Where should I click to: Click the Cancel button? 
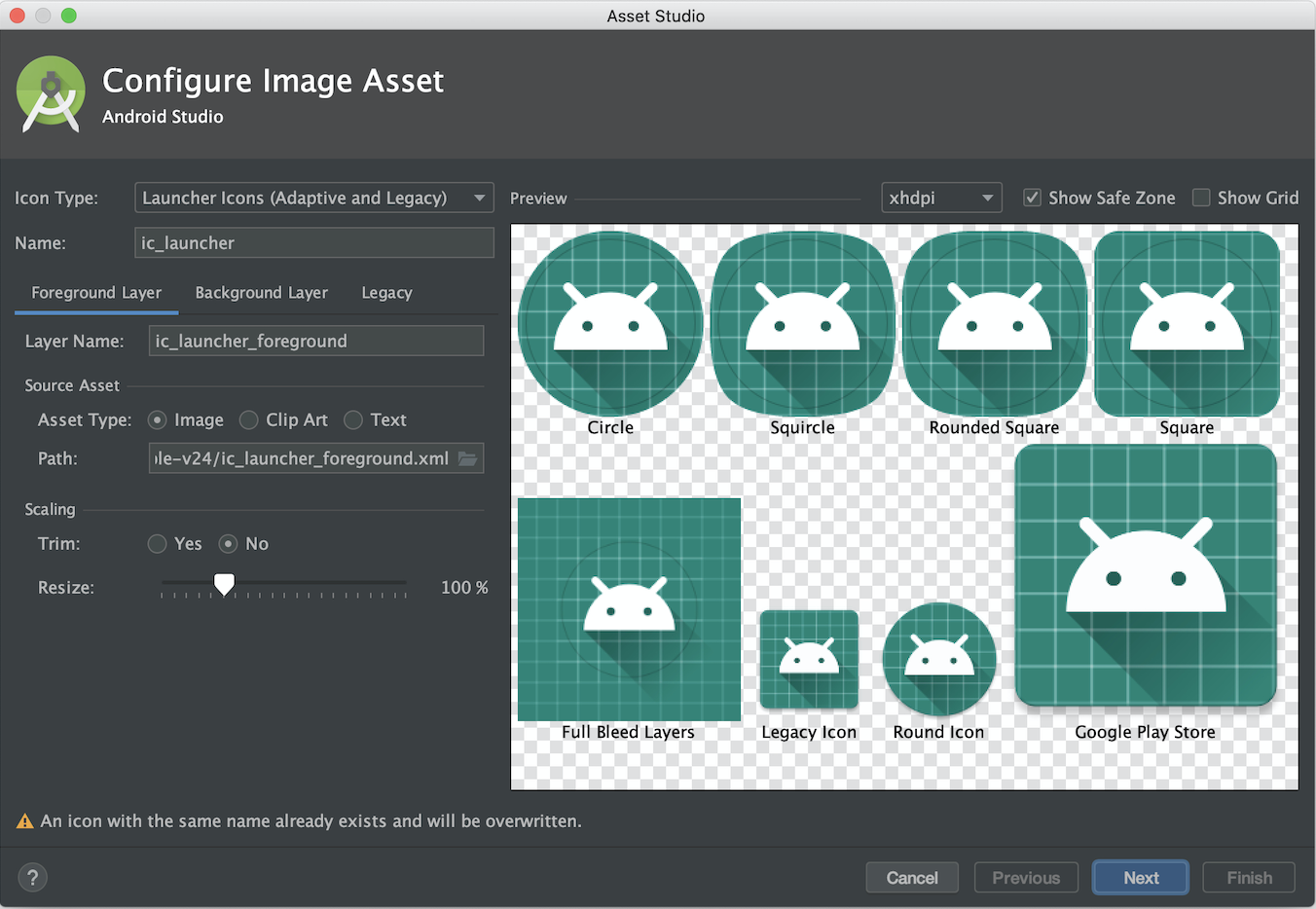[912, 878]
